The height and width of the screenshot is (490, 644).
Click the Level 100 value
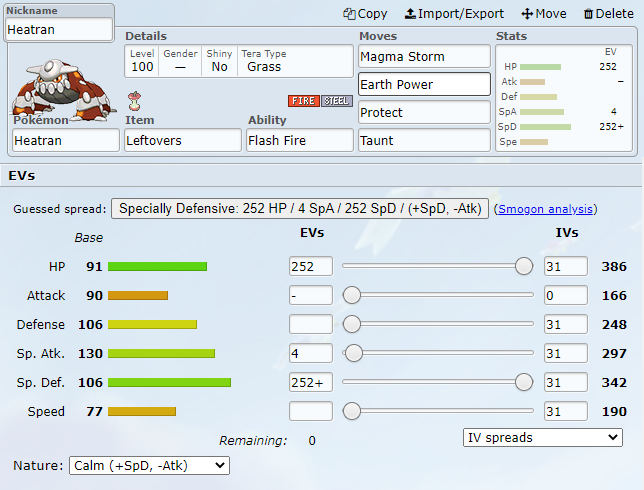point(142,67)
